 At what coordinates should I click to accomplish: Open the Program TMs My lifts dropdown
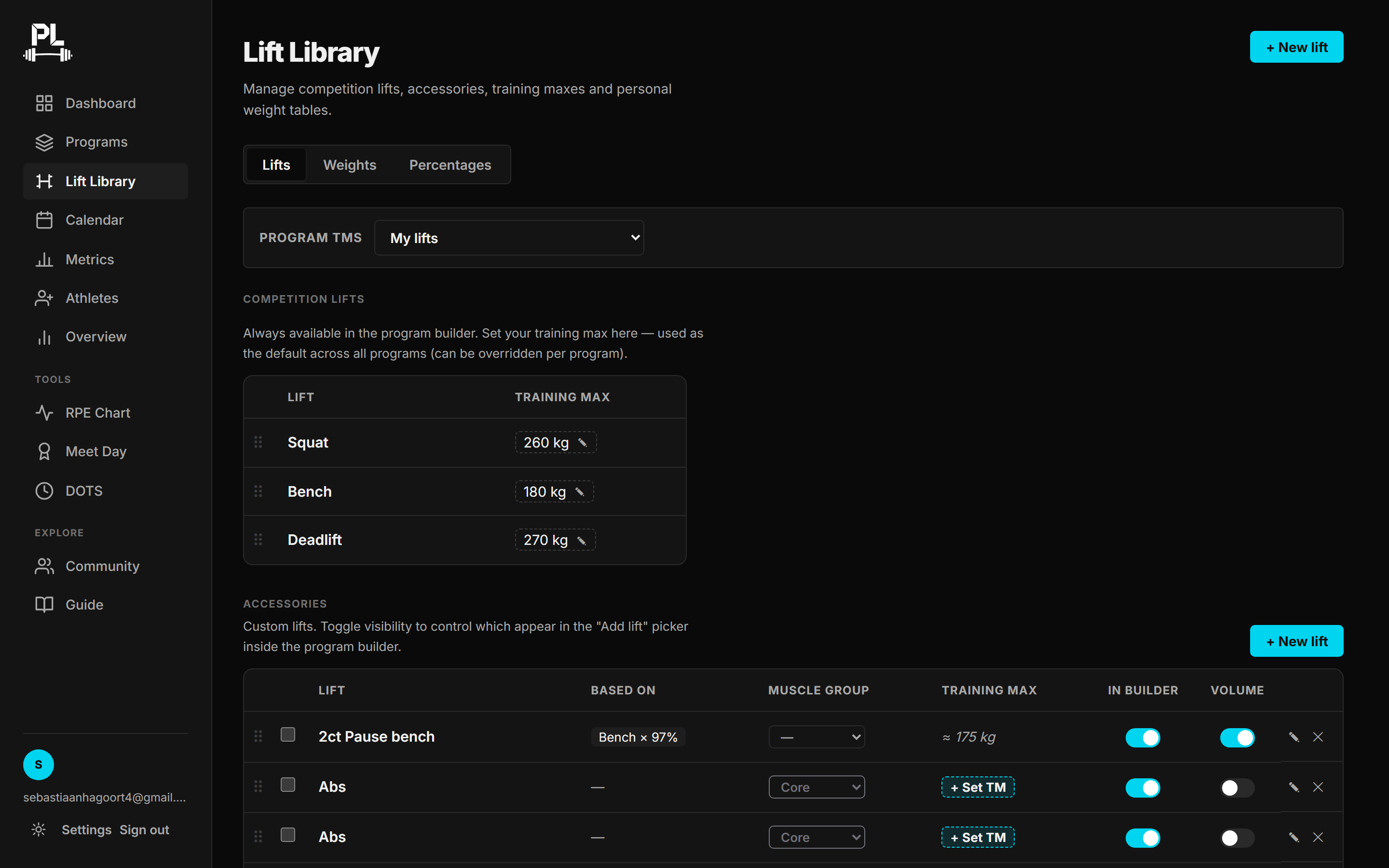coord(509,238)
